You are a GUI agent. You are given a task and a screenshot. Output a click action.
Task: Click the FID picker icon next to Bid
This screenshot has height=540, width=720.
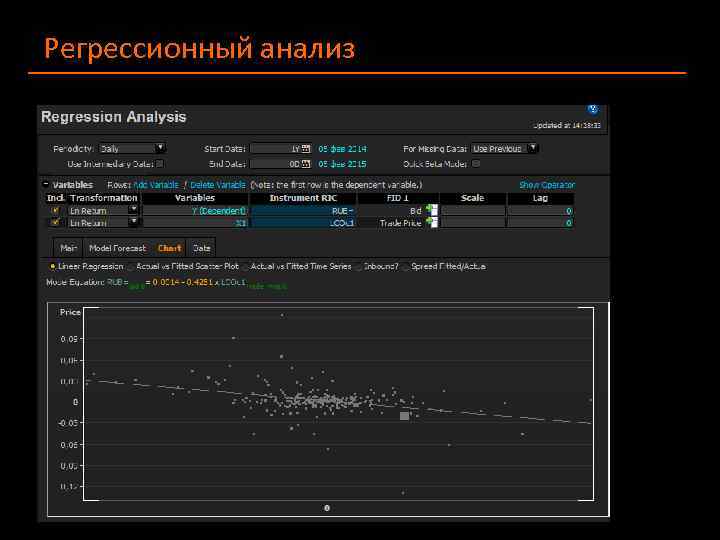pyautogui.click(x=432, y=210)
